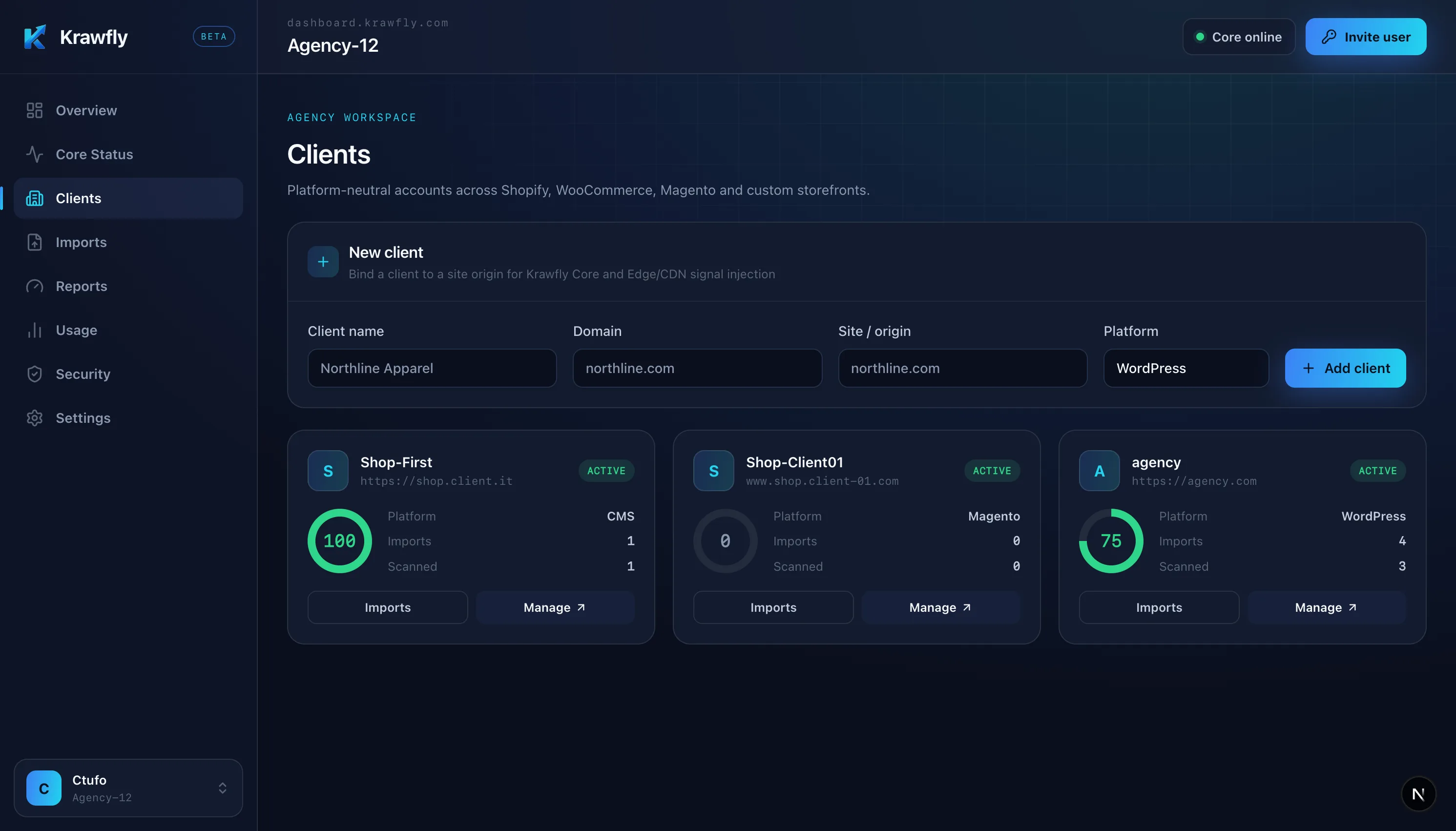This screenshot has height=831, width=1456.
Task: Open Reports label in sidebar
Action: coord(82,286)
